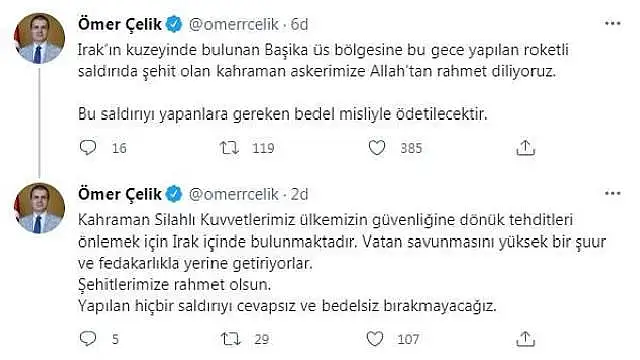
Task: Retweet the first tweet with 119 retweets
Action: coord(229,147)
